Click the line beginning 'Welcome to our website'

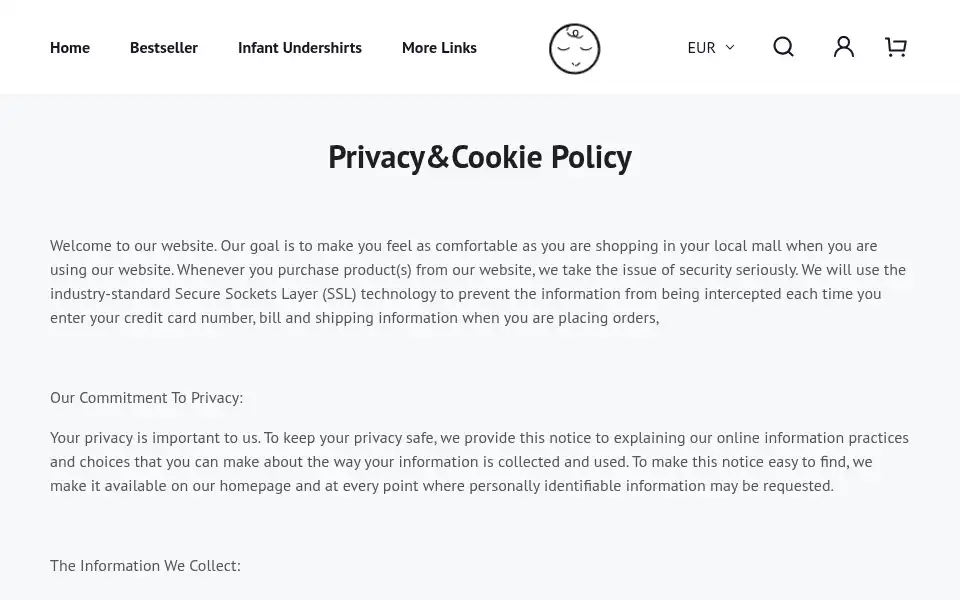click(x=463, y=246)
